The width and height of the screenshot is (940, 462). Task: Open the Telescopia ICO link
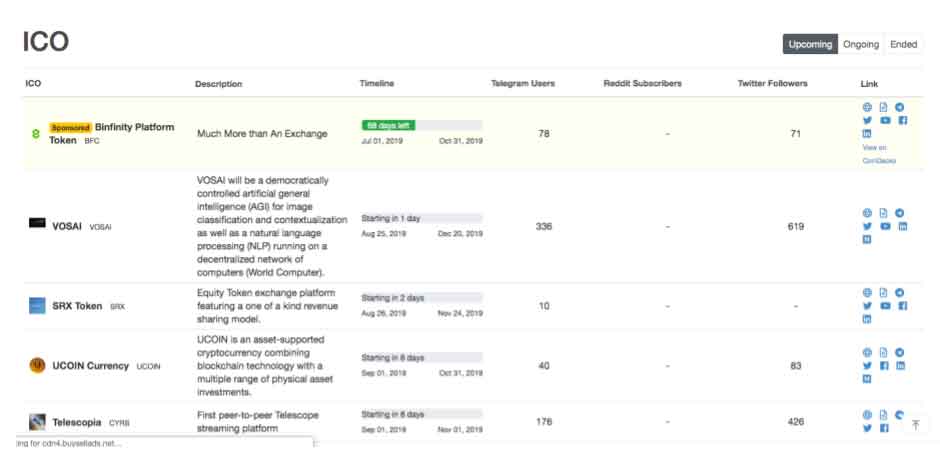77,422
